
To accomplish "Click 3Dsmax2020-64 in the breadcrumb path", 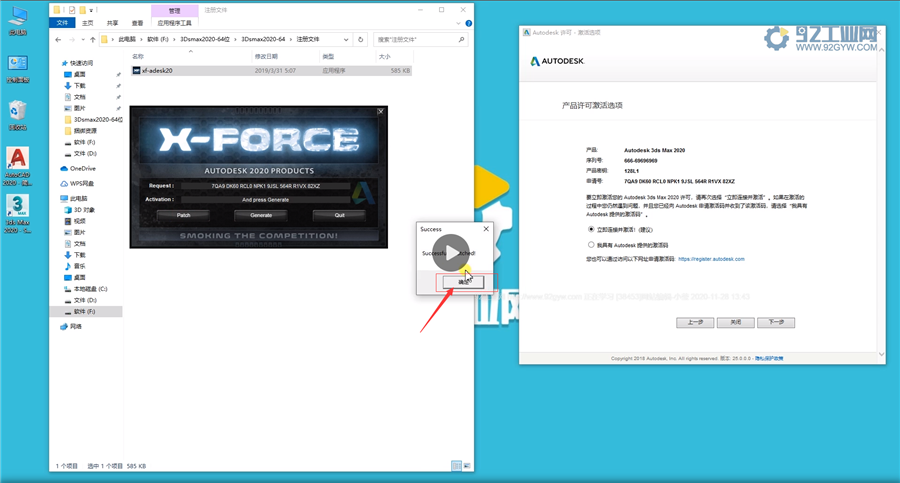I will (x=263, y=40).
